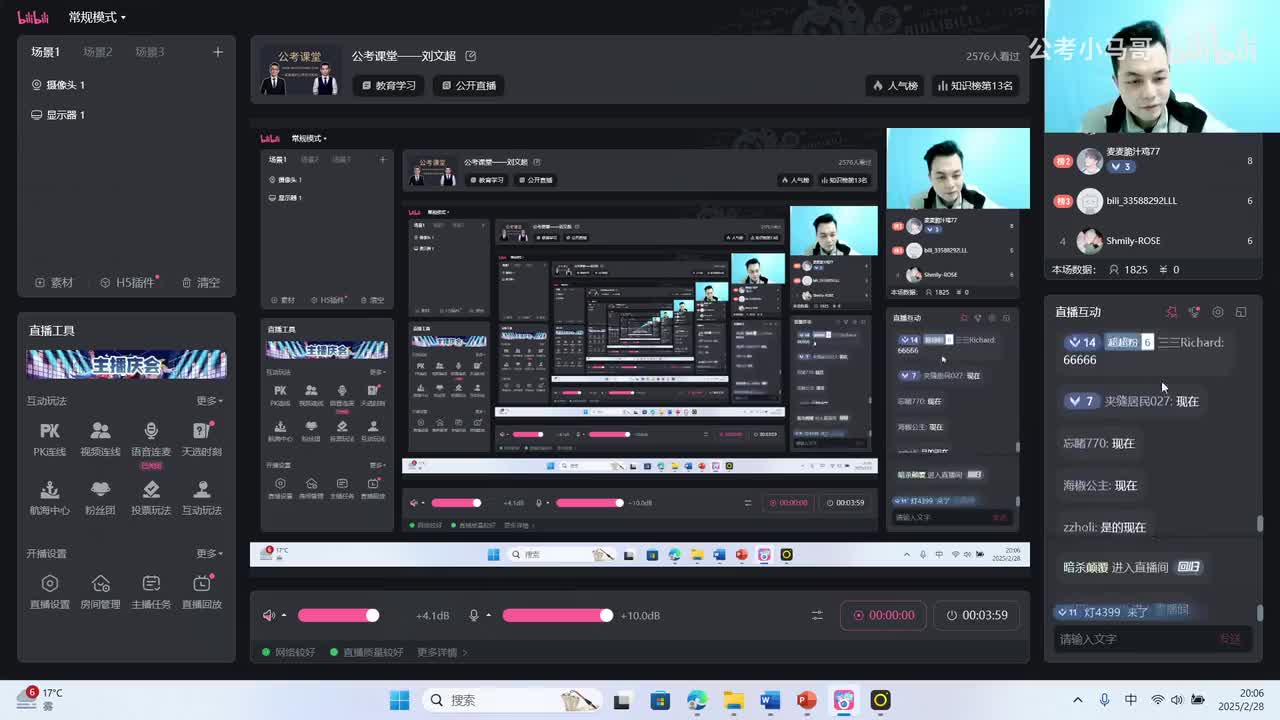Expand 更多 under 互动玩法
1280x720 pixels.
[x=209, y=401]
